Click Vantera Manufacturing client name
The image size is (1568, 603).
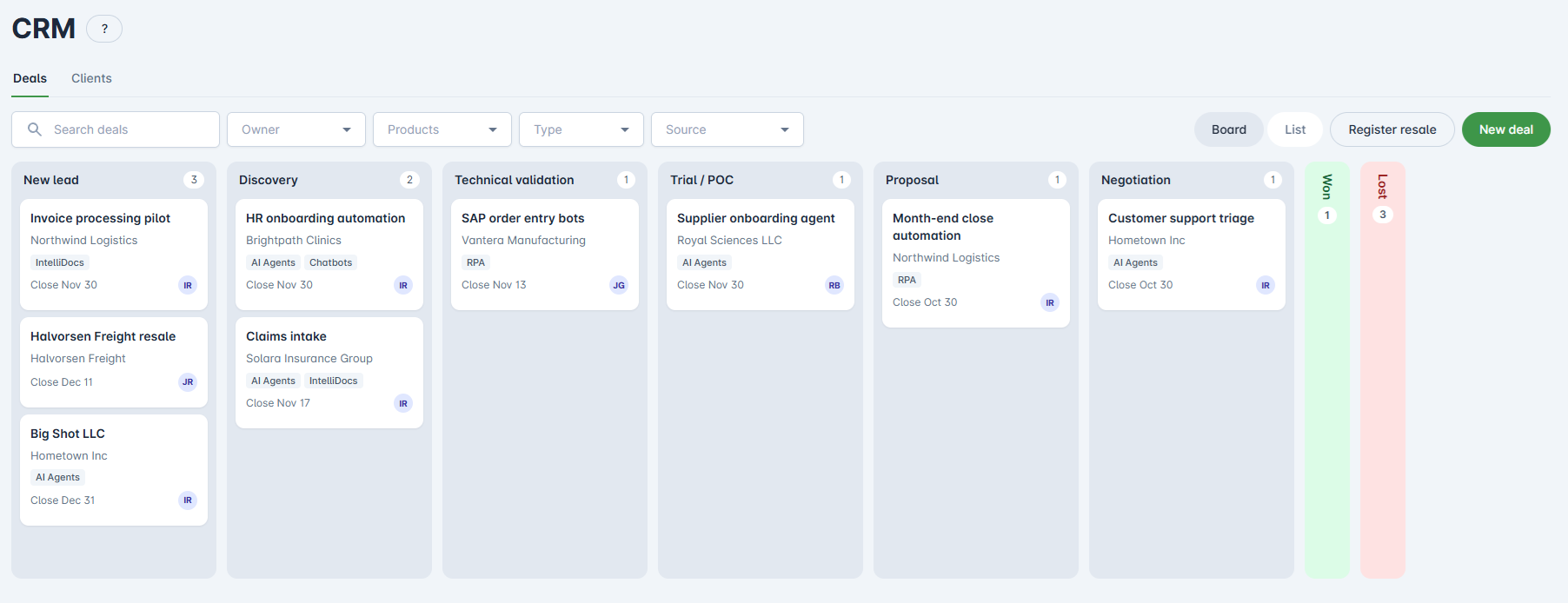click(x=523, y=241)
